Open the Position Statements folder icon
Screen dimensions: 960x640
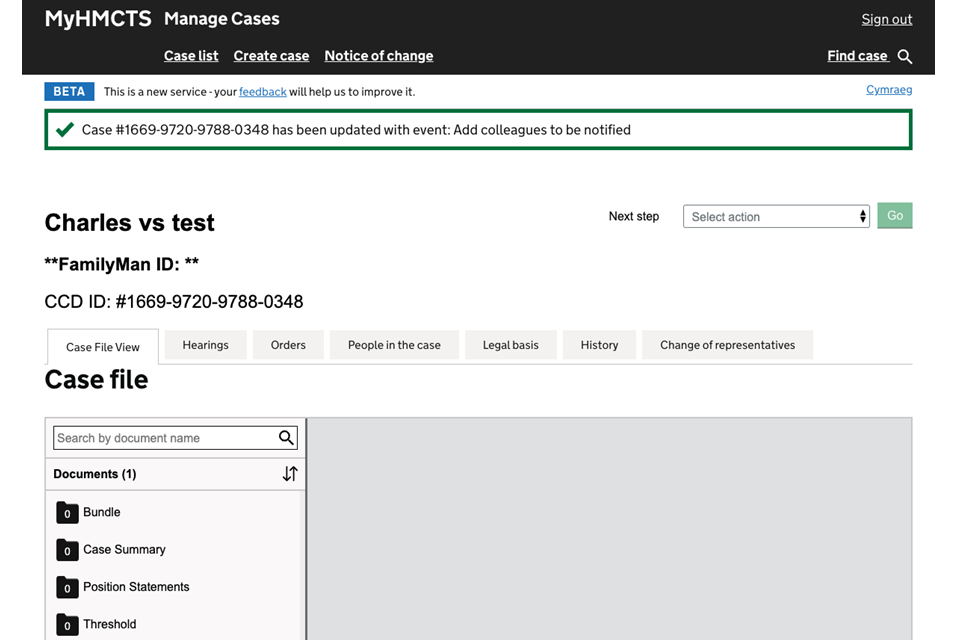pos(67,587)
